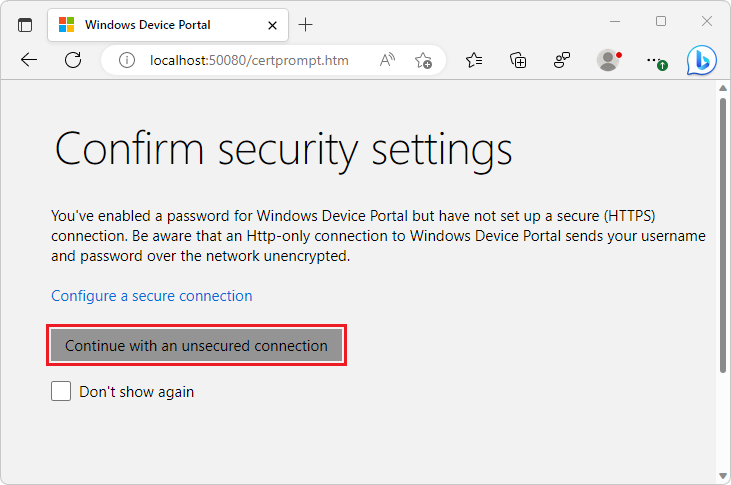Open a new tab with plus button
This screenshot has width=731, height=485.
click(305, 24)
